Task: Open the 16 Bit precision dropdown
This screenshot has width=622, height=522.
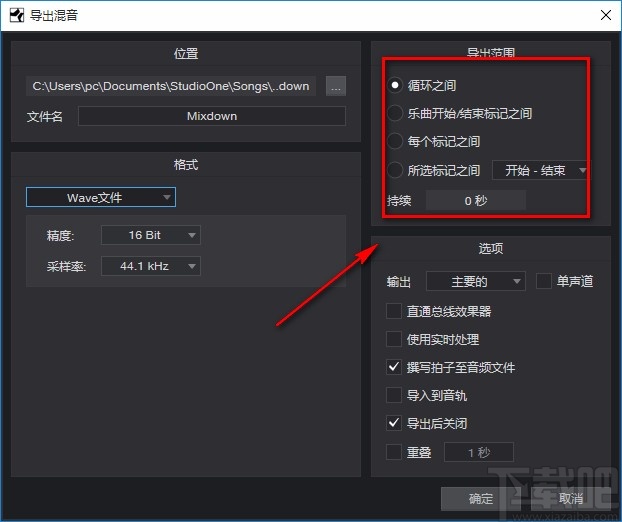Action: click(x=151, y=235)
